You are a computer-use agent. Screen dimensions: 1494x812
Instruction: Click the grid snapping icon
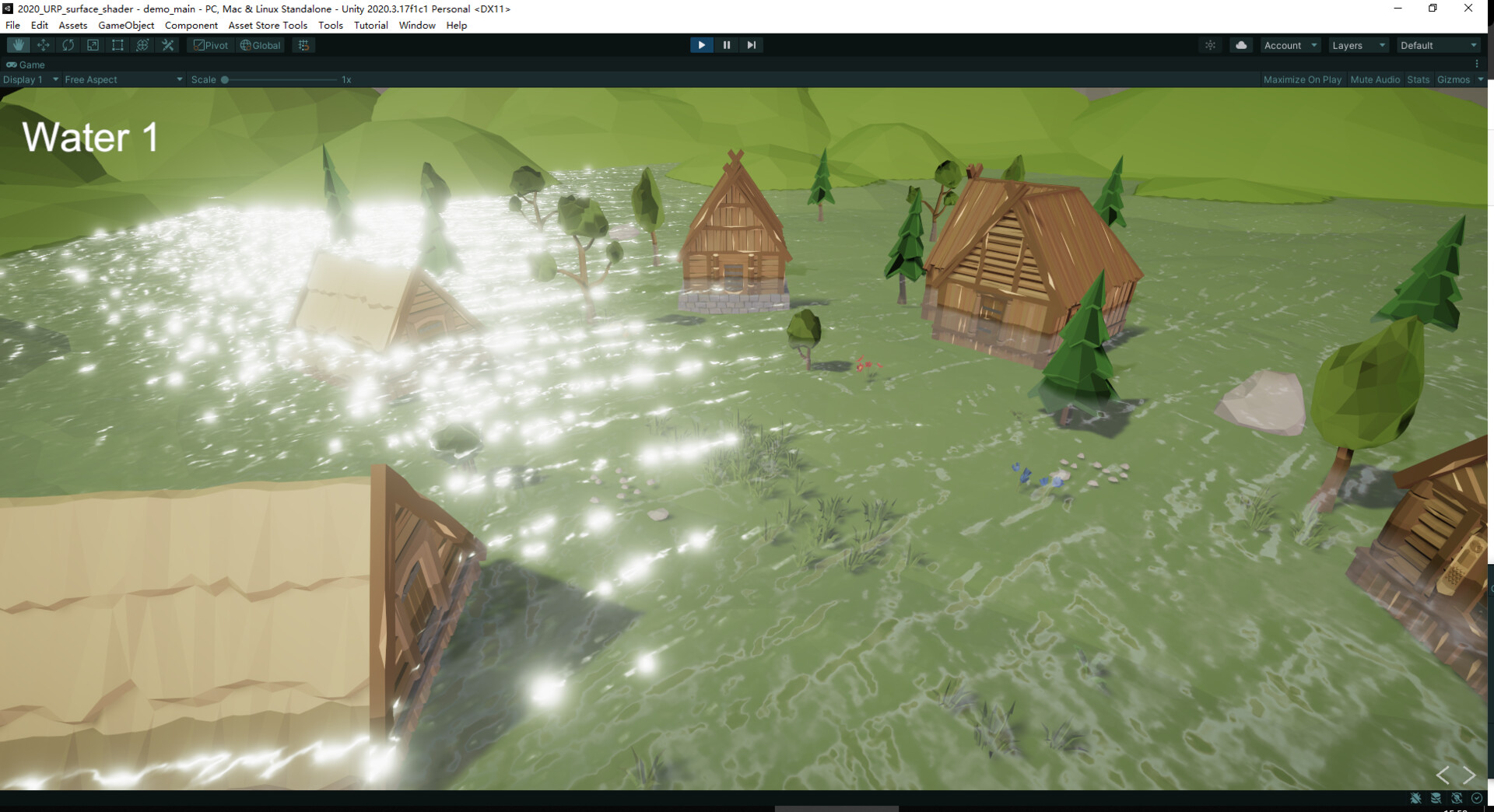303,44
